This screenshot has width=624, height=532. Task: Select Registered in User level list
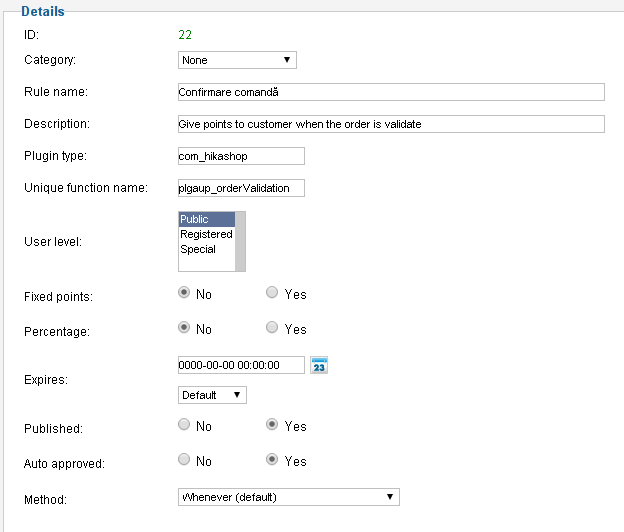pos(206,234)
